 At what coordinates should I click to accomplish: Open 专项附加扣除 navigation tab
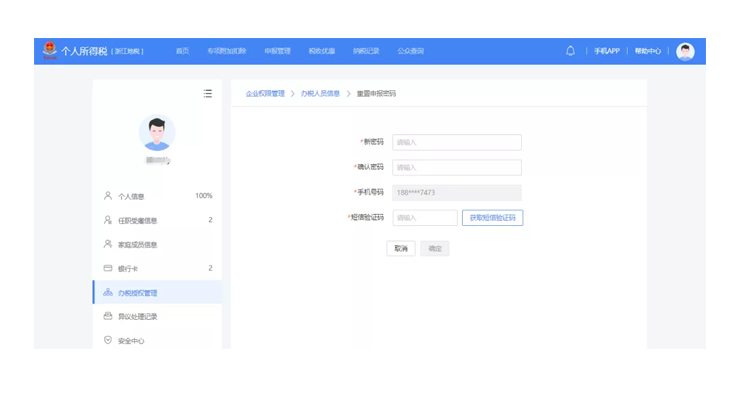pos(227,51)
